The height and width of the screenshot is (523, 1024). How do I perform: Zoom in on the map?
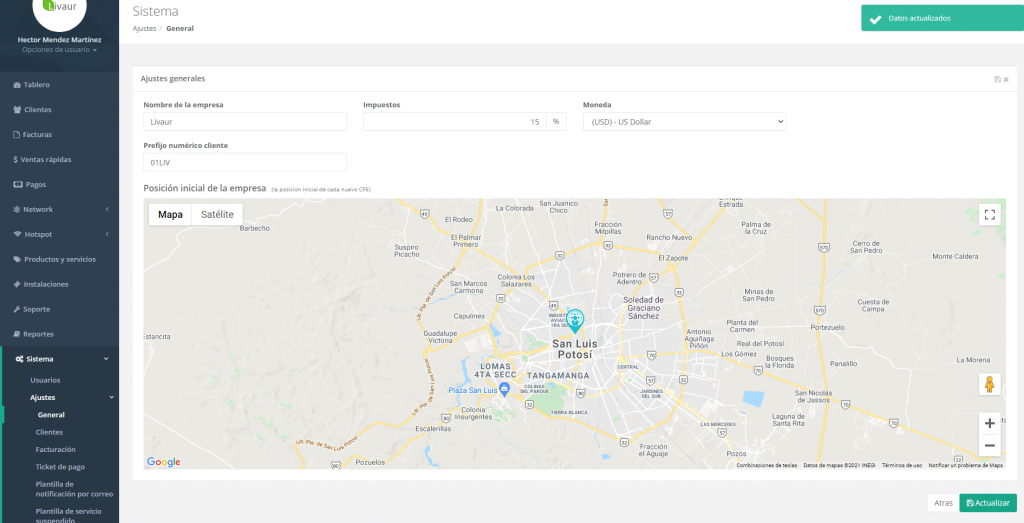click(x=989, y=423)
